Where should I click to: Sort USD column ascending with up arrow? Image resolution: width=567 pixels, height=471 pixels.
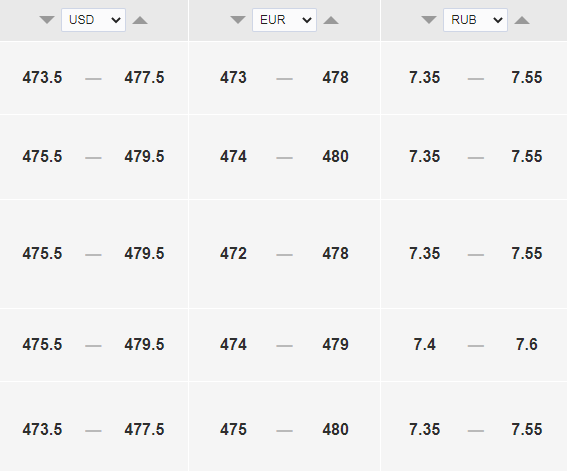(x=140, y=20)
